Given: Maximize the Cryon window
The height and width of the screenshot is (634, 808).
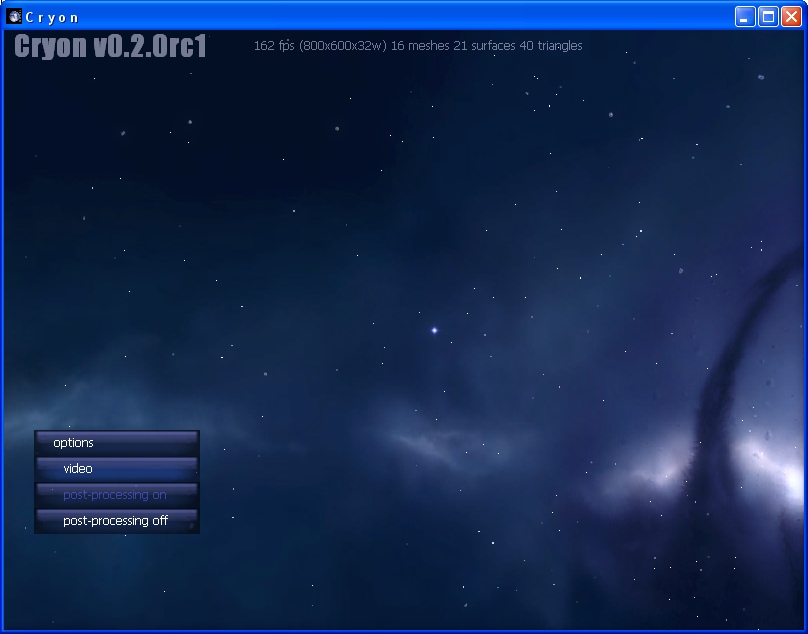Looking at the screenshot, I should click(x=768, y=16).
